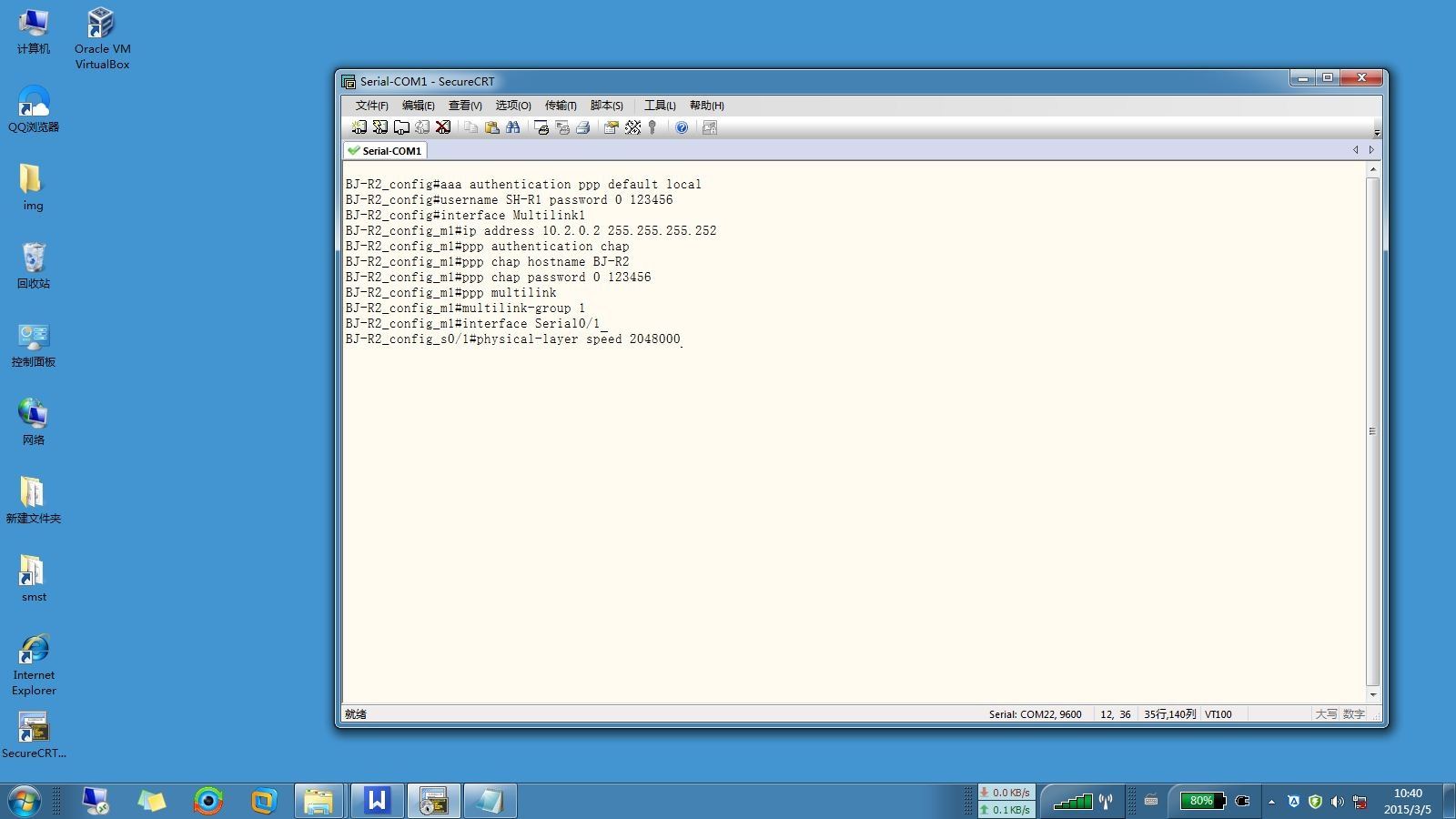This screenshot has height=819, width=1456.
Task: Click the Print Selection toolbar icon
Action: [x=562, y=127]
